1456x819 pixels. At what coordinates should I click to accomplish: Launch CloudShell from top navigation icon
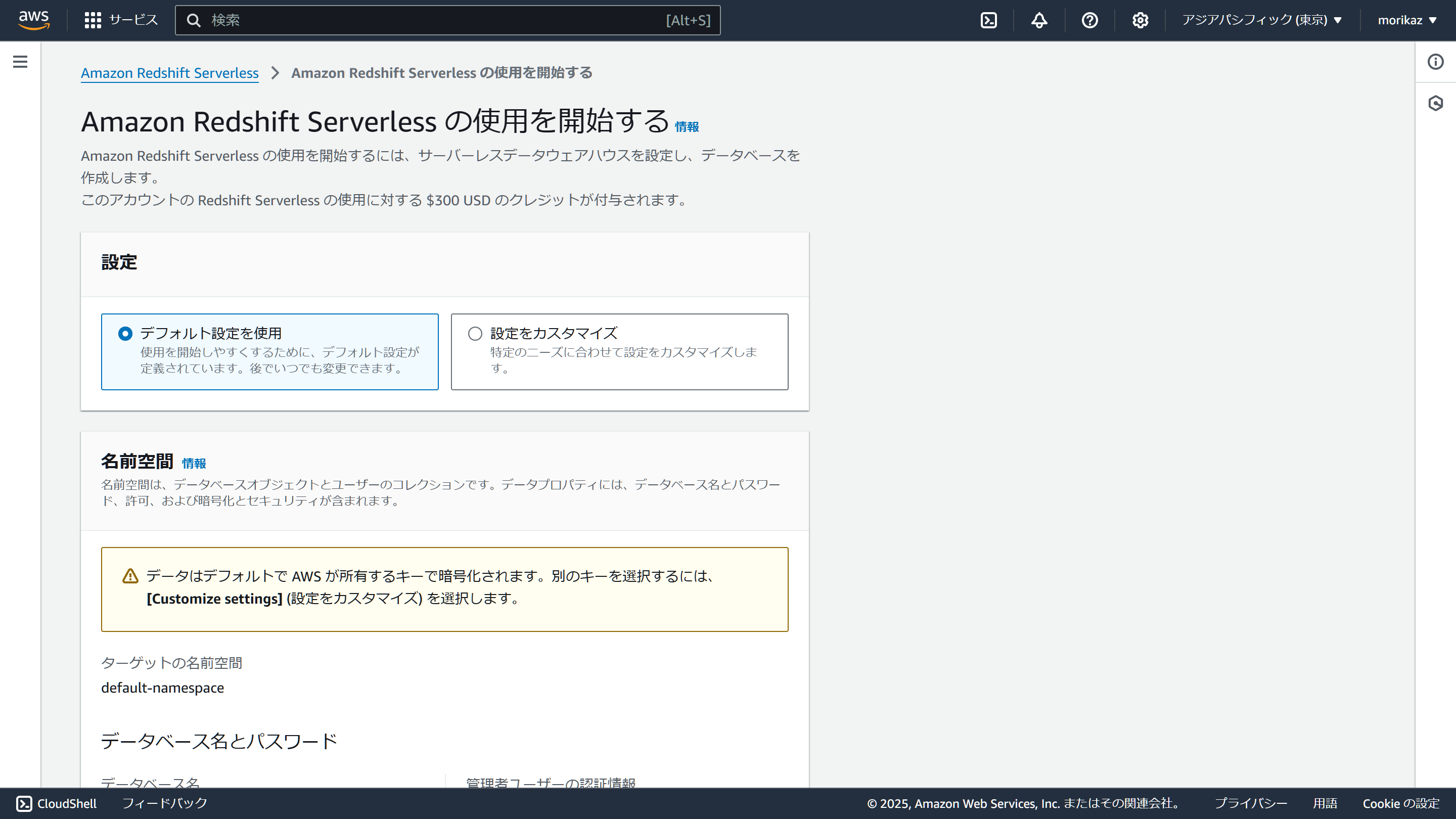[988, 20]
